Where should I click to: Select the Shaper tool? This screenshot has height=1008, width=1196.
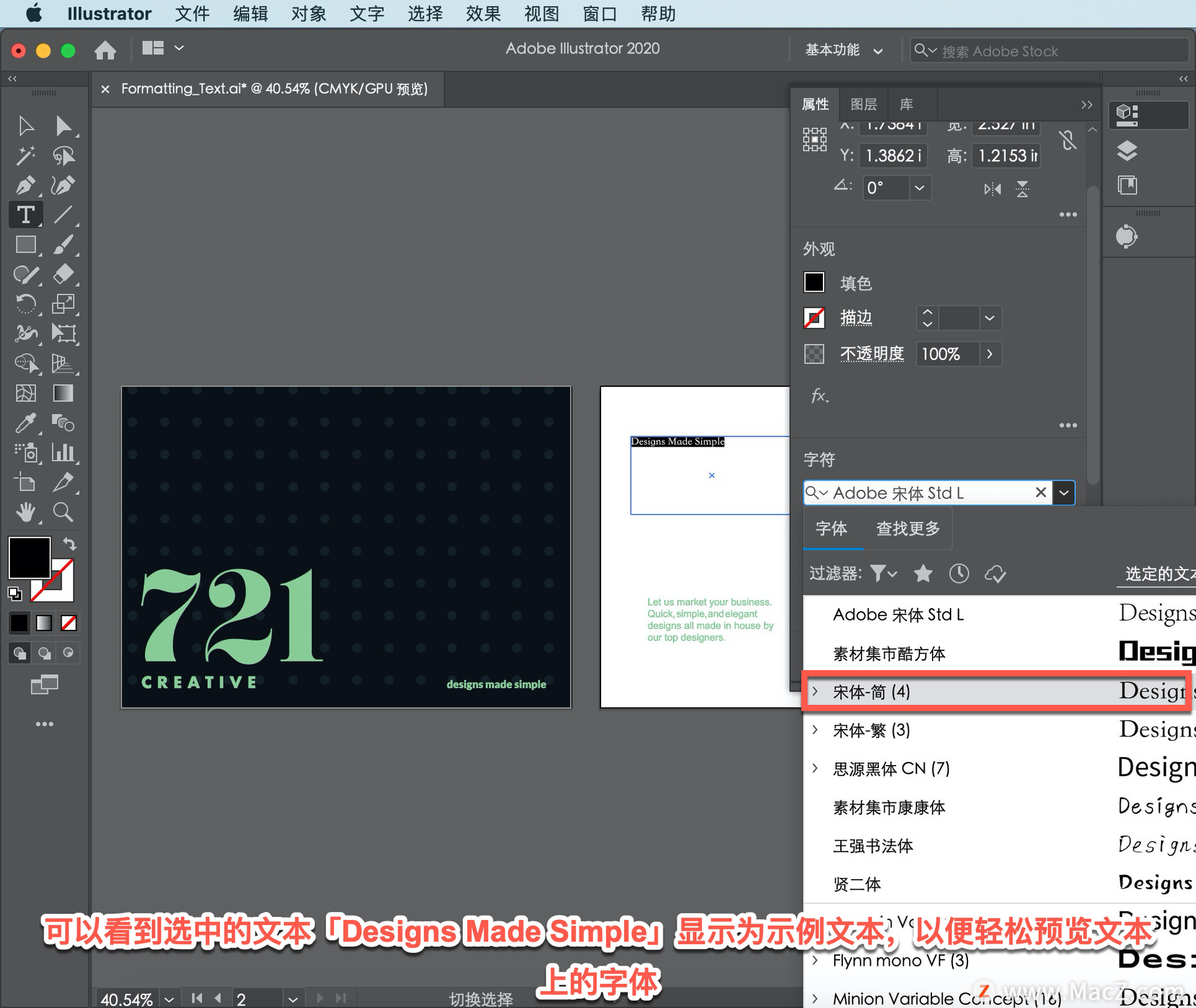(x=26, y=274)
